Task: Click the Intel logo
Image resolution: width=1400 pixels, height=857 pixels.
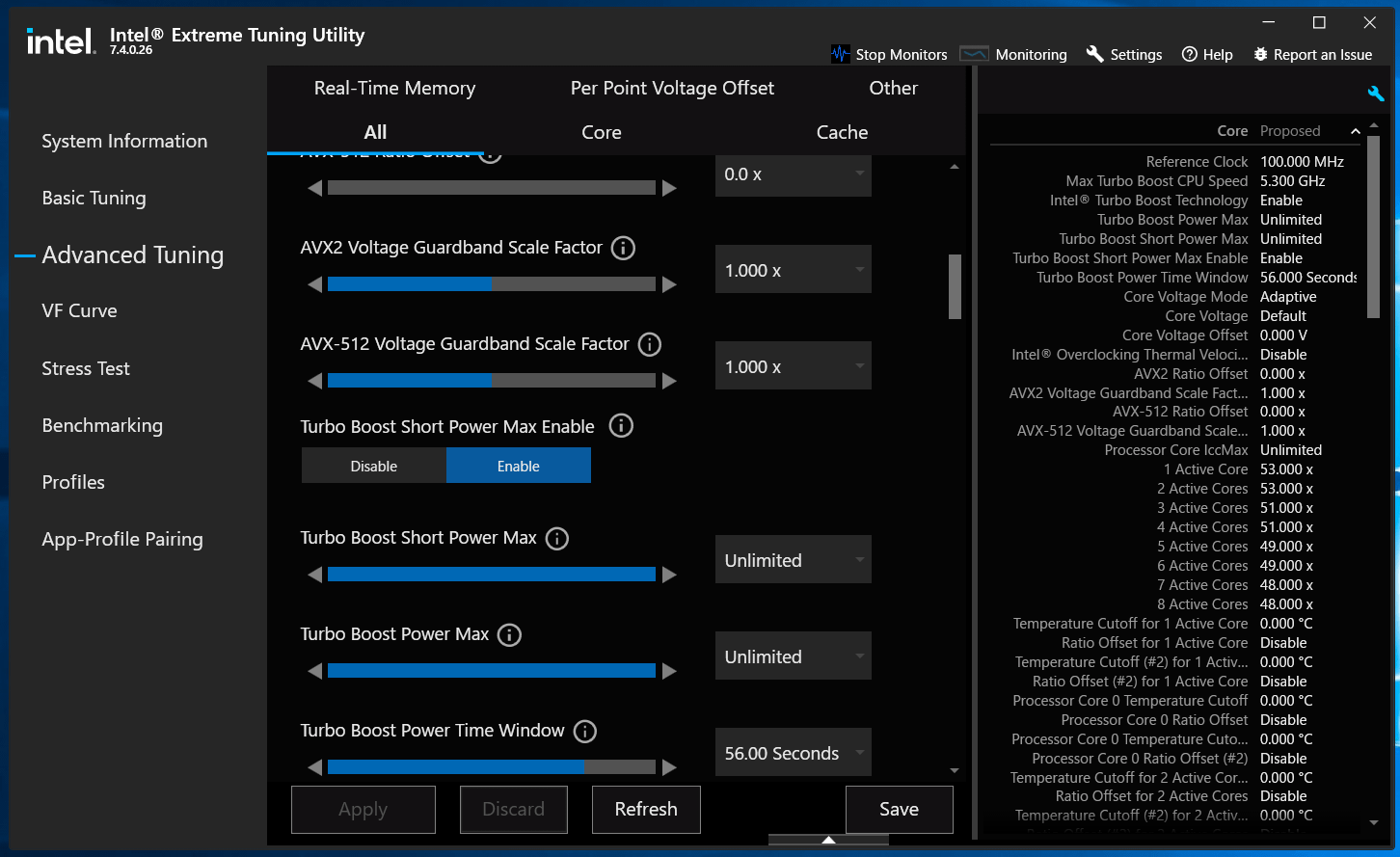Action: 61,41
